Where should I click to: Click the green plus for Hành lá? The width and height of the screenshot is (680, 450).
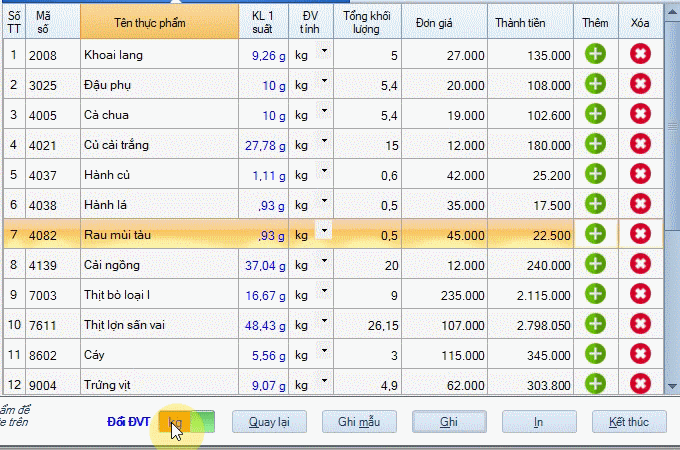[595, 204]
